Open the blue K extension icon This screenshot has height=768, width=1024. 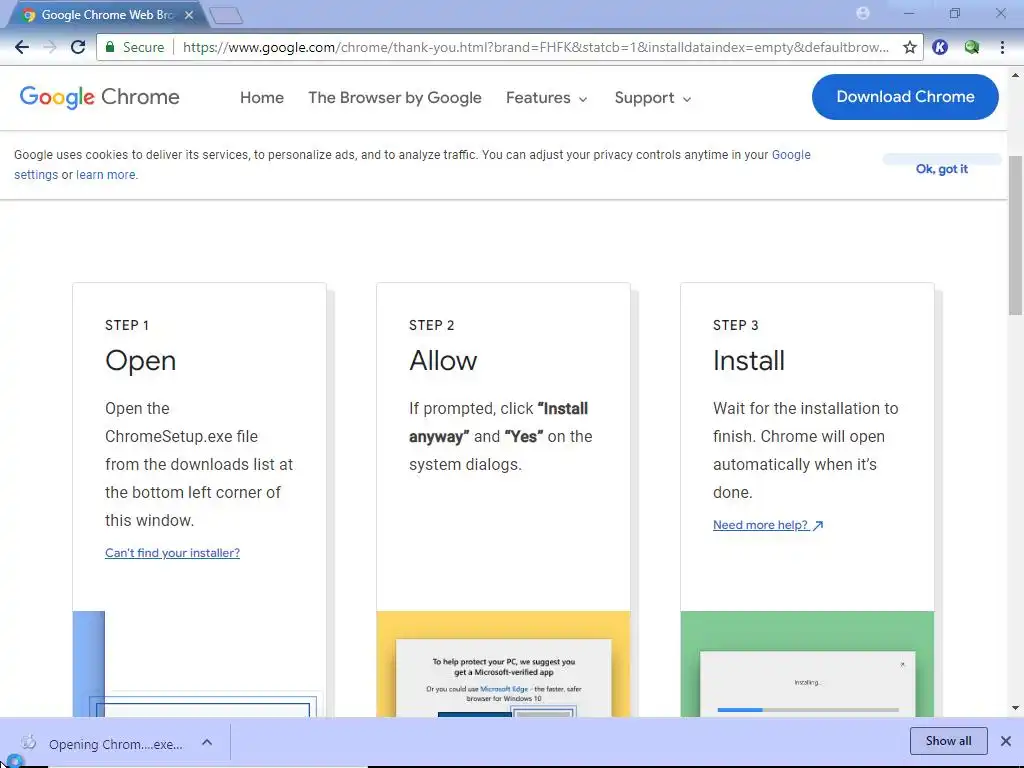click(x=940, y=47)
